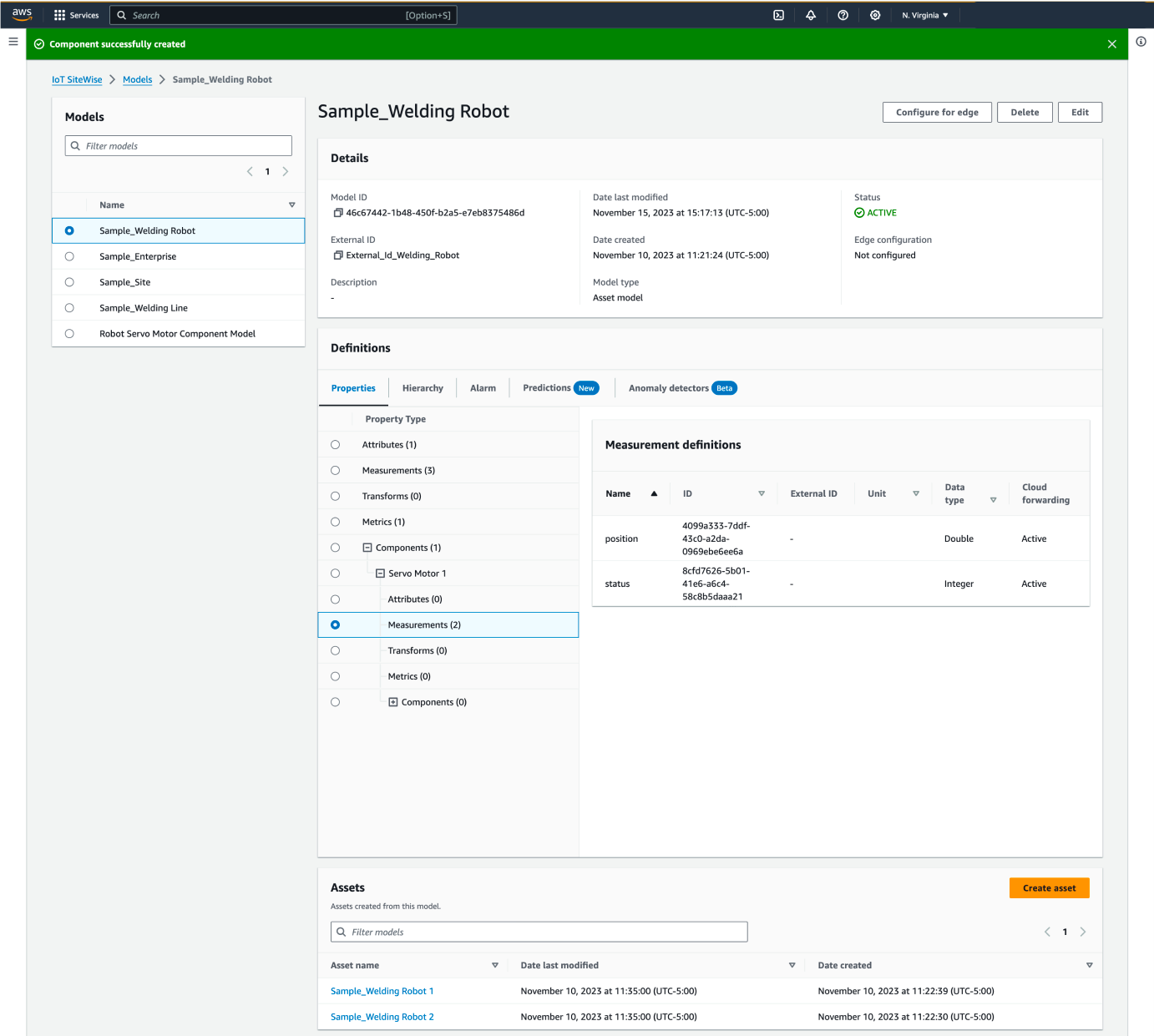
Task: Select Transforms (0) in the property tree
Action: 335,496
